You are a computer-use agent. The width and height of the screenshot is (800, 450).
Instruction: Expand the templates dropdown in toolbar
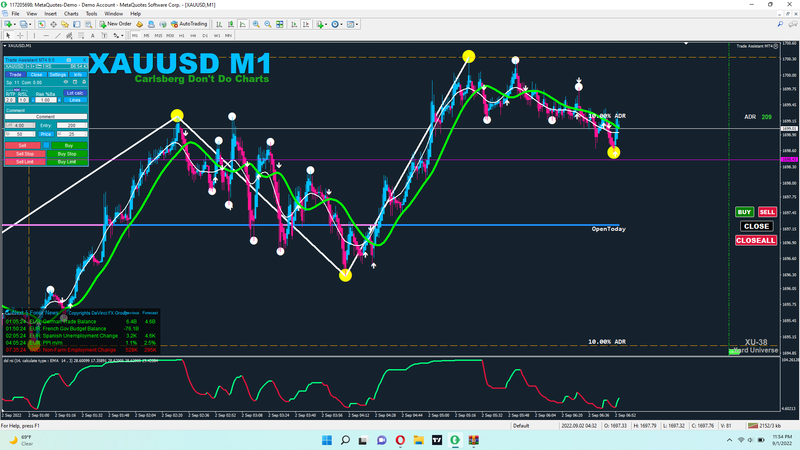pos(357,24)
